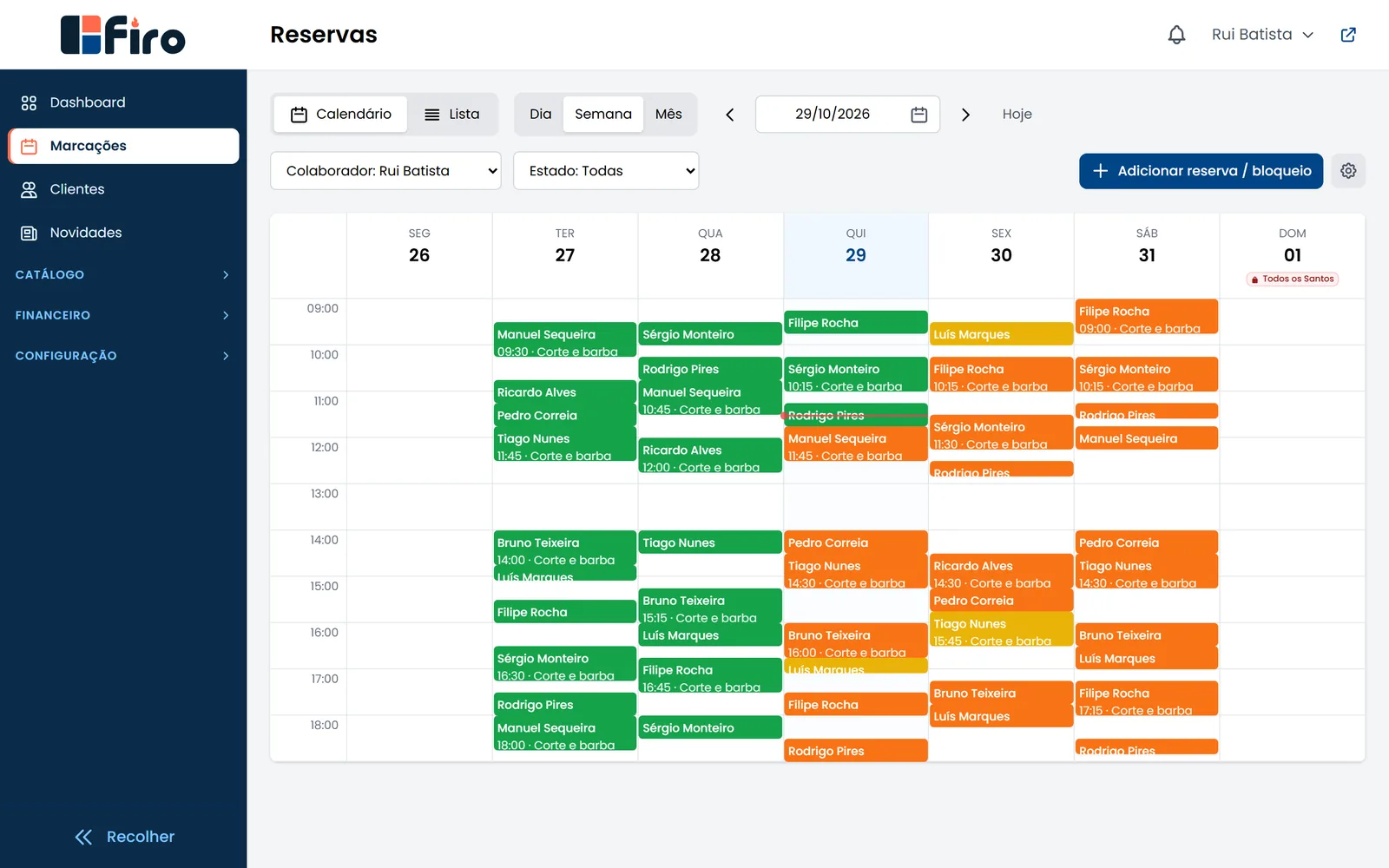Click the Novidades icon in sidebar
The image size is (1389, 868).
click(29, 233)
